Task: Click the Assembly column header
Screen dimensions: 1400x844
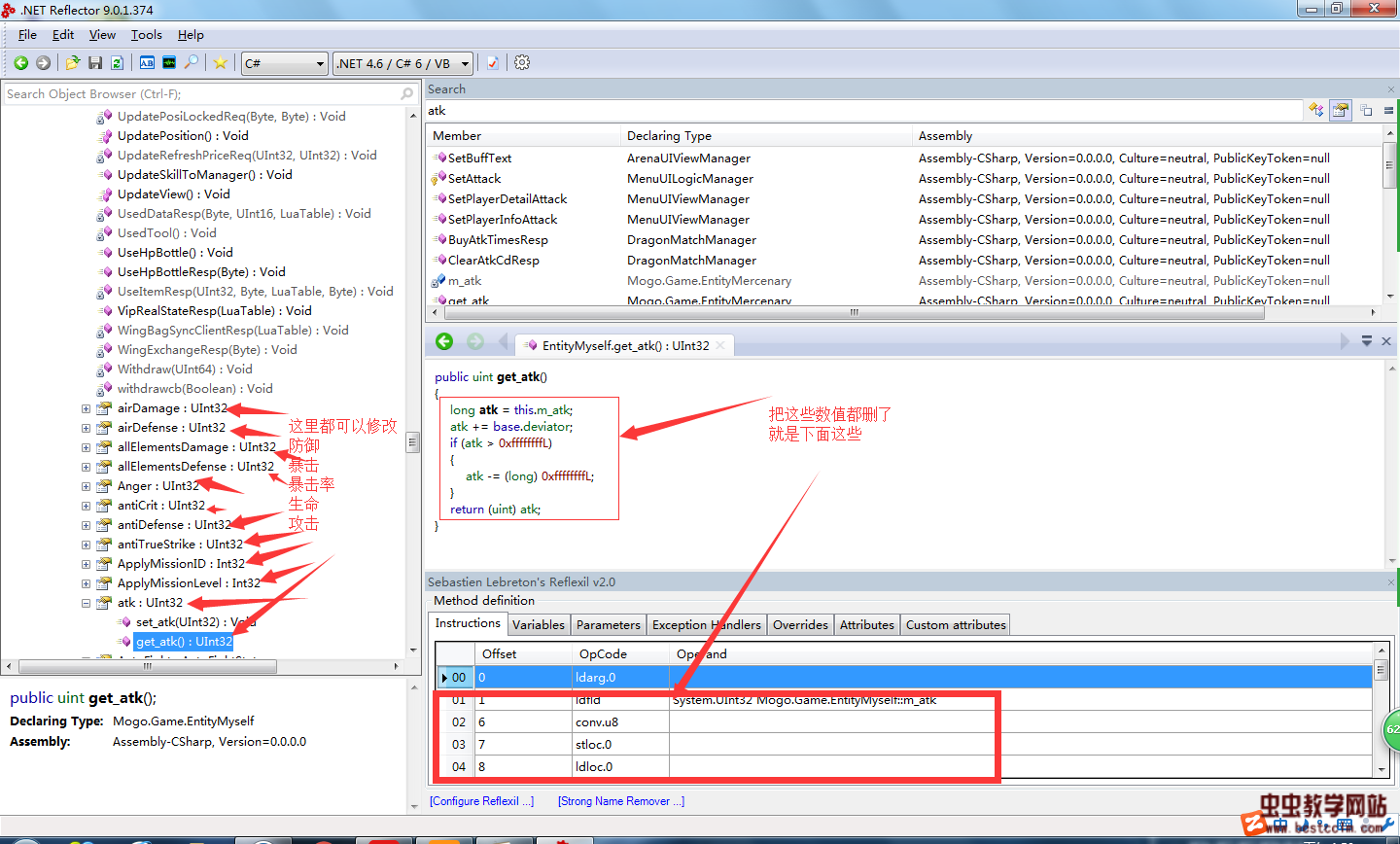Action: (x=1147, y=136)
